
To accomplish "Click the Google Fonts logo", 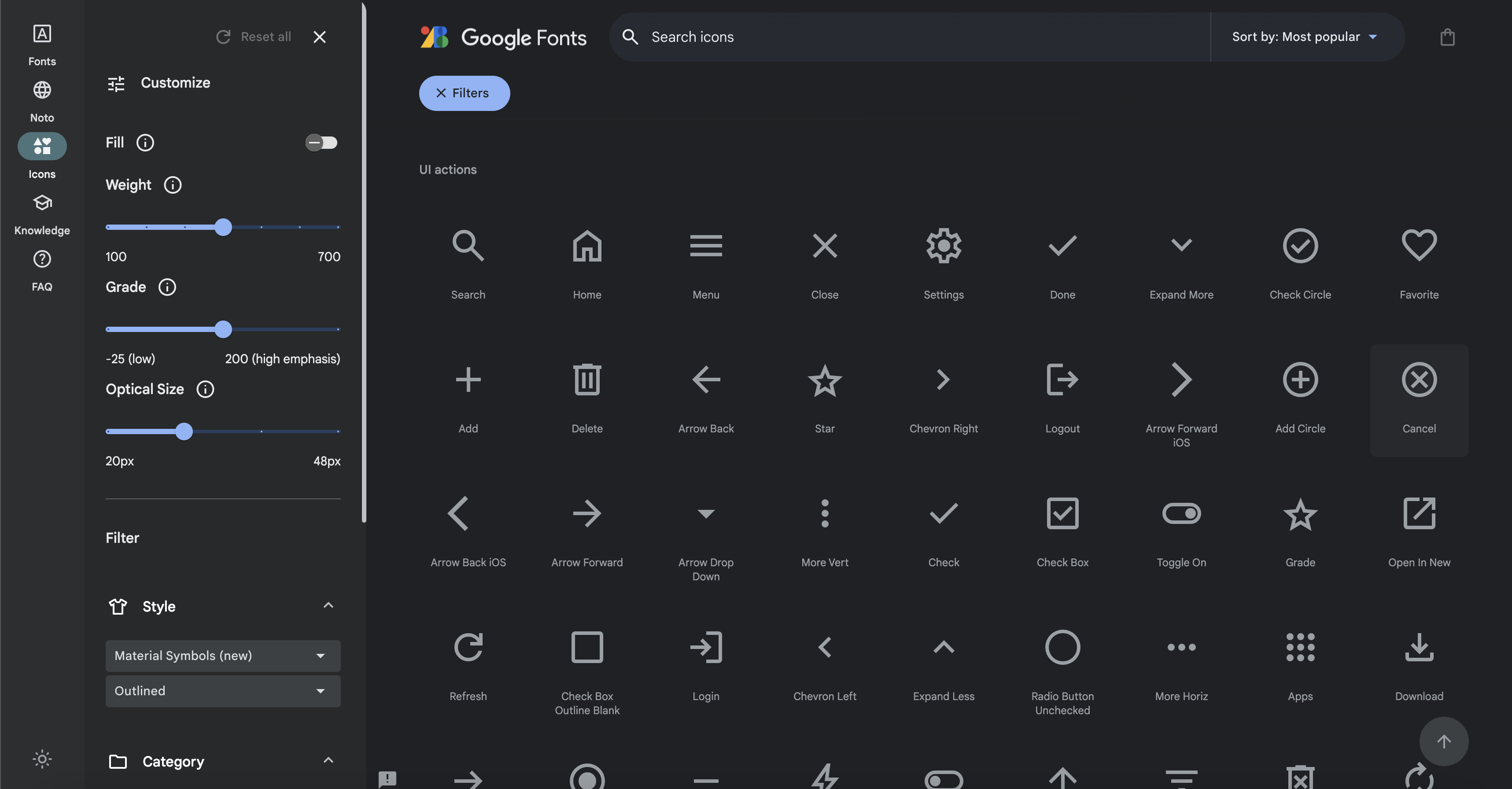I will pos(503,37).
